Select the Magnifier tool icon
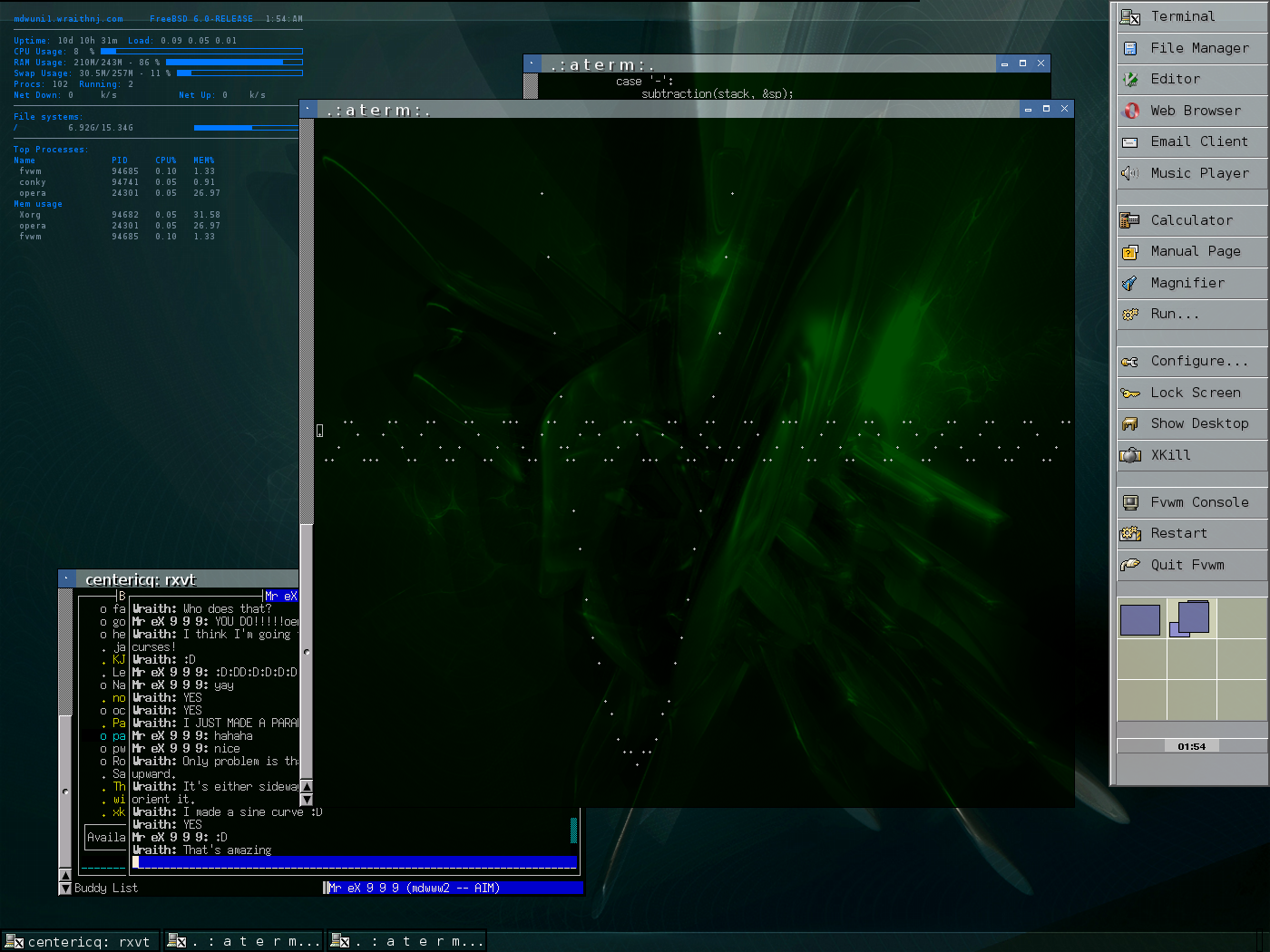1270x952 pixels. coord(1130,283)
